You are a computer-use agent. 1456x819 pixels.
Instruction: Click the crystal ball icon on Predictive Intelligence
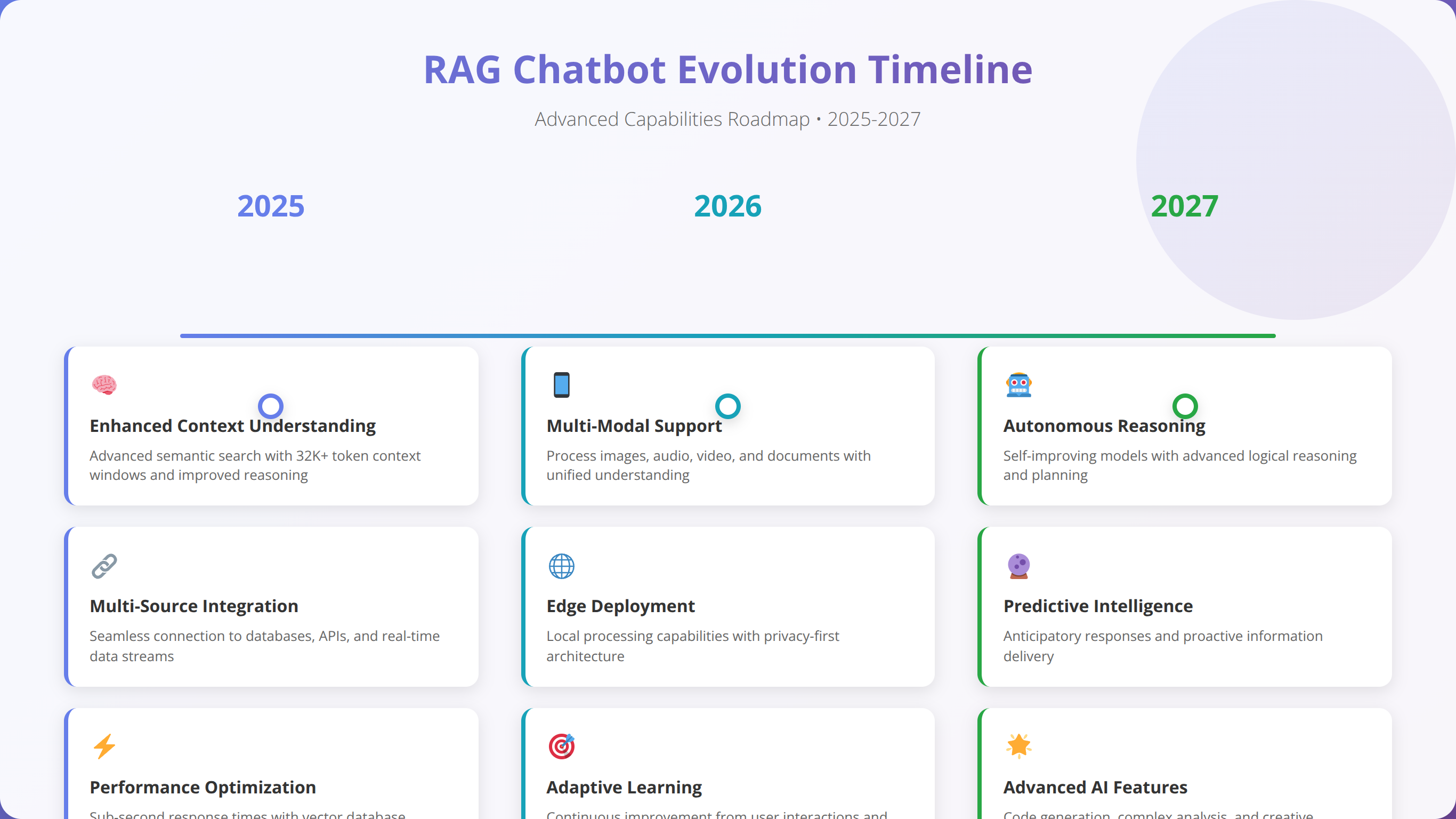1018,566
